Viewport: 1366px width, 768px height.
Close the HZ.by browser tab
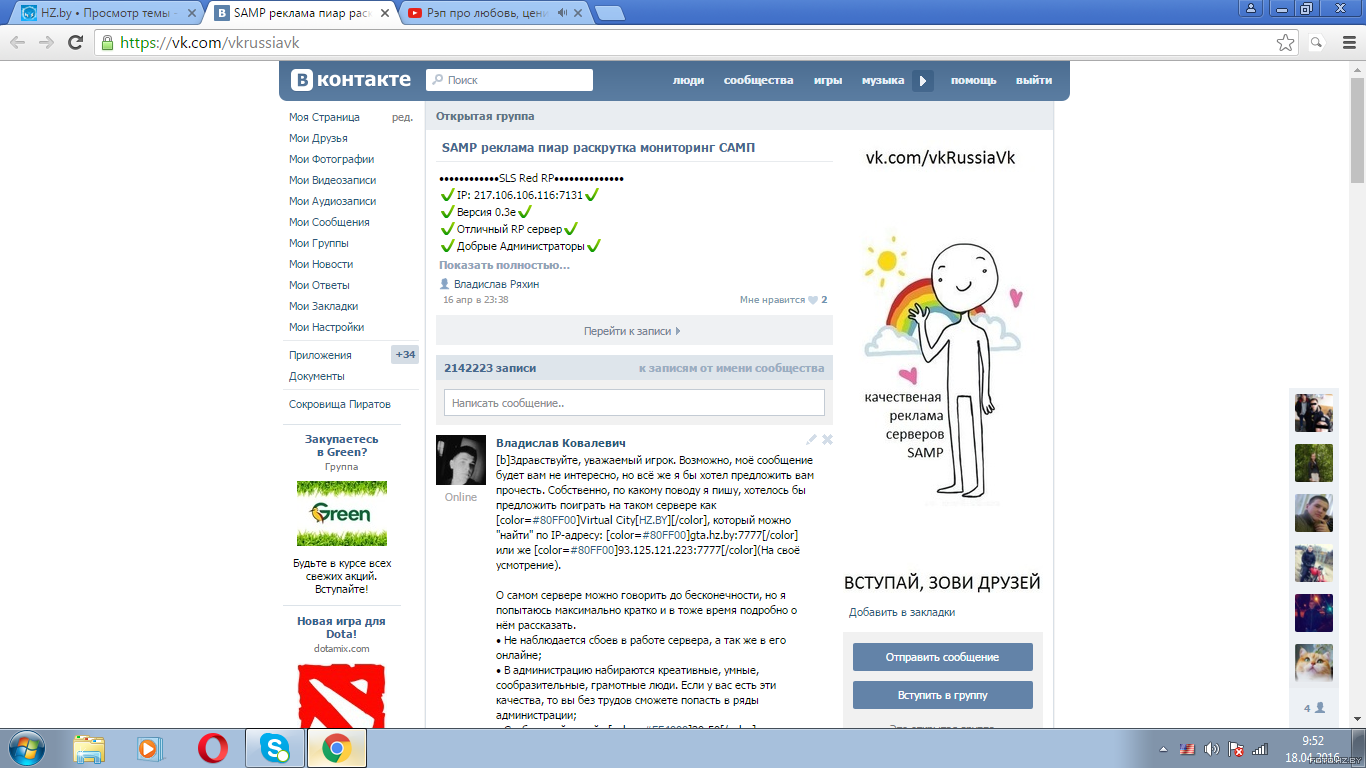pyautogui.click(x=193, y=13)
